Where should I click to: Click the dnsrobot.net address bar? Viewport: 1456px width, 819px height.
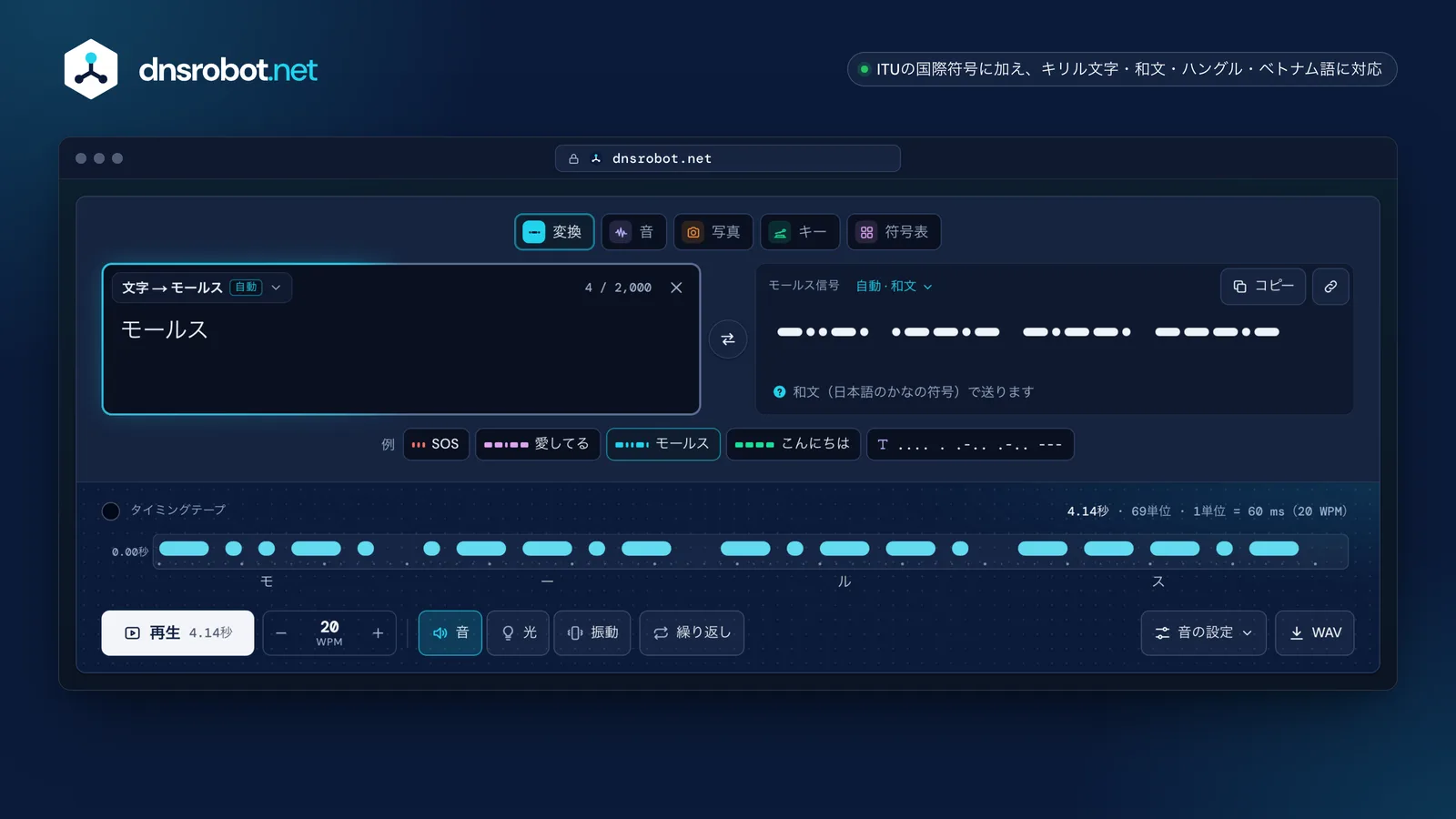pyautogui.click(x=728, y=158)
